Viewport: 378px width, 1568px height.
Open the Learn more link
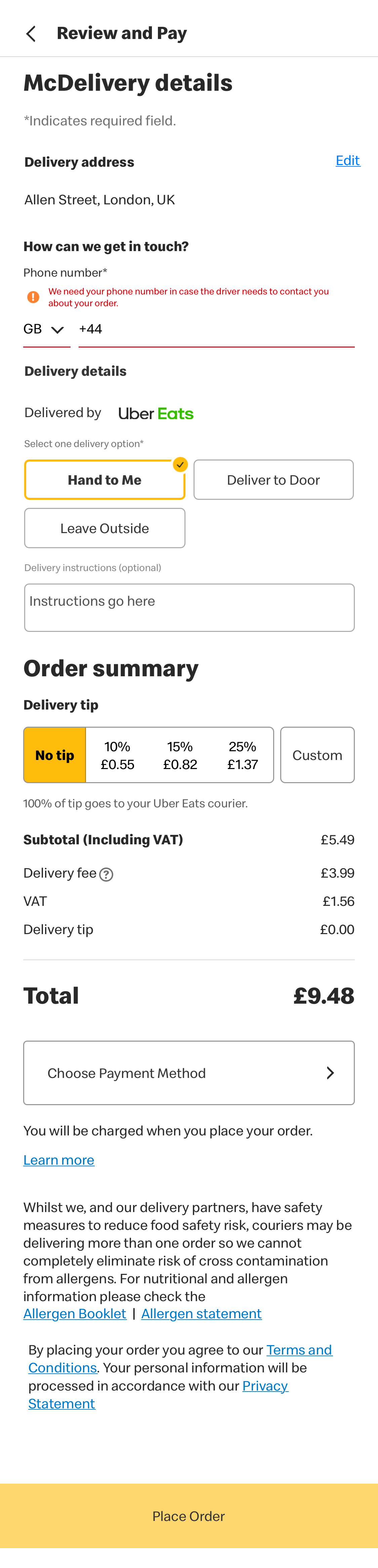coord(59,1160)
